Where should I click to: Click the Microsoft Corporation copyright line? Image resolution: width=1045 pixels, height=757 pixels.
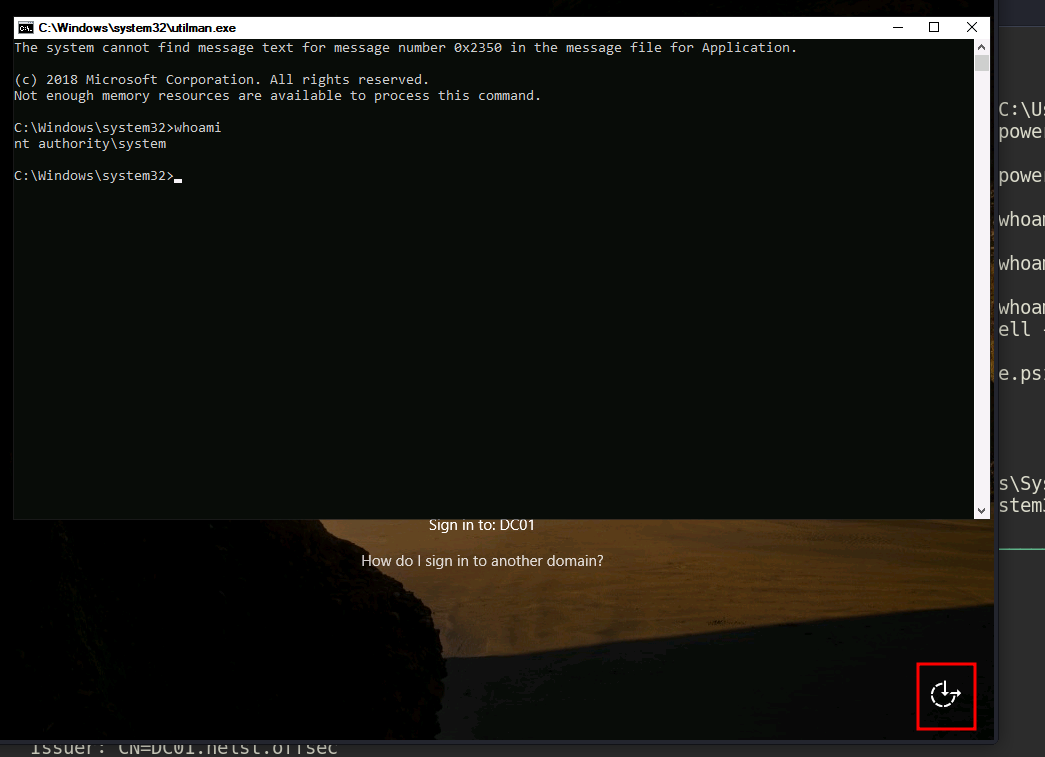pos(221,80)
